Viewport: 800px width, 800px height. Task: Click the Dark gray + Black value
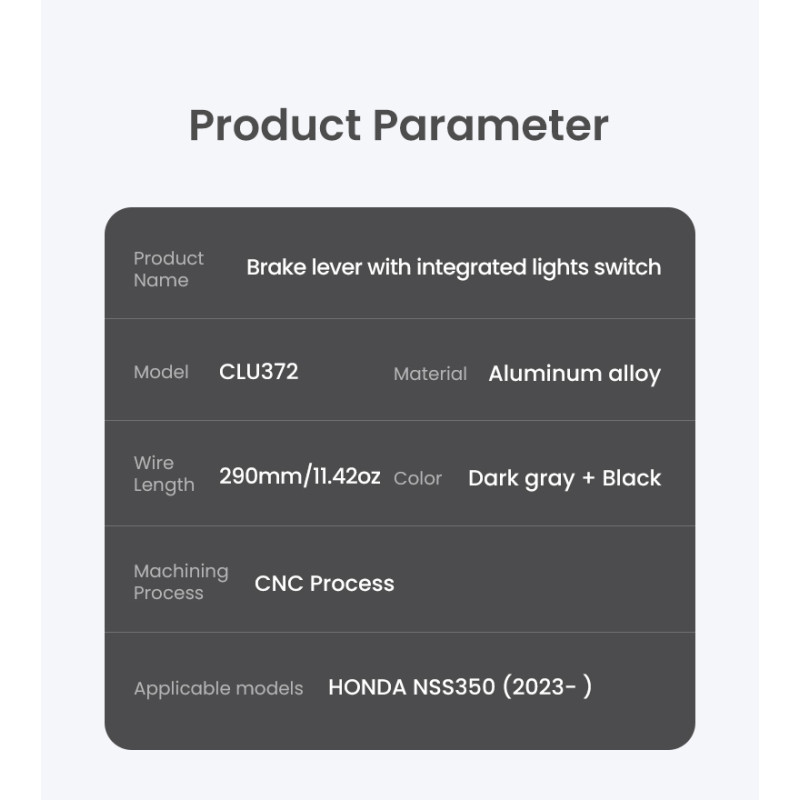565,479
